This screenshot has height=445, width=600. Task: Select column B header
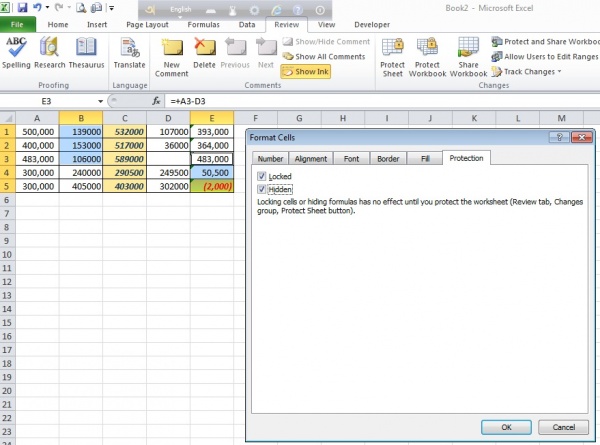81,118
